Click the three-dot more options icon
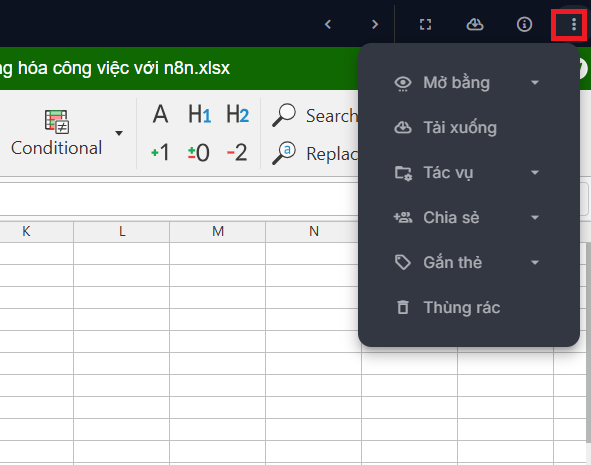 pyautogui.click(x=573, y=24)
